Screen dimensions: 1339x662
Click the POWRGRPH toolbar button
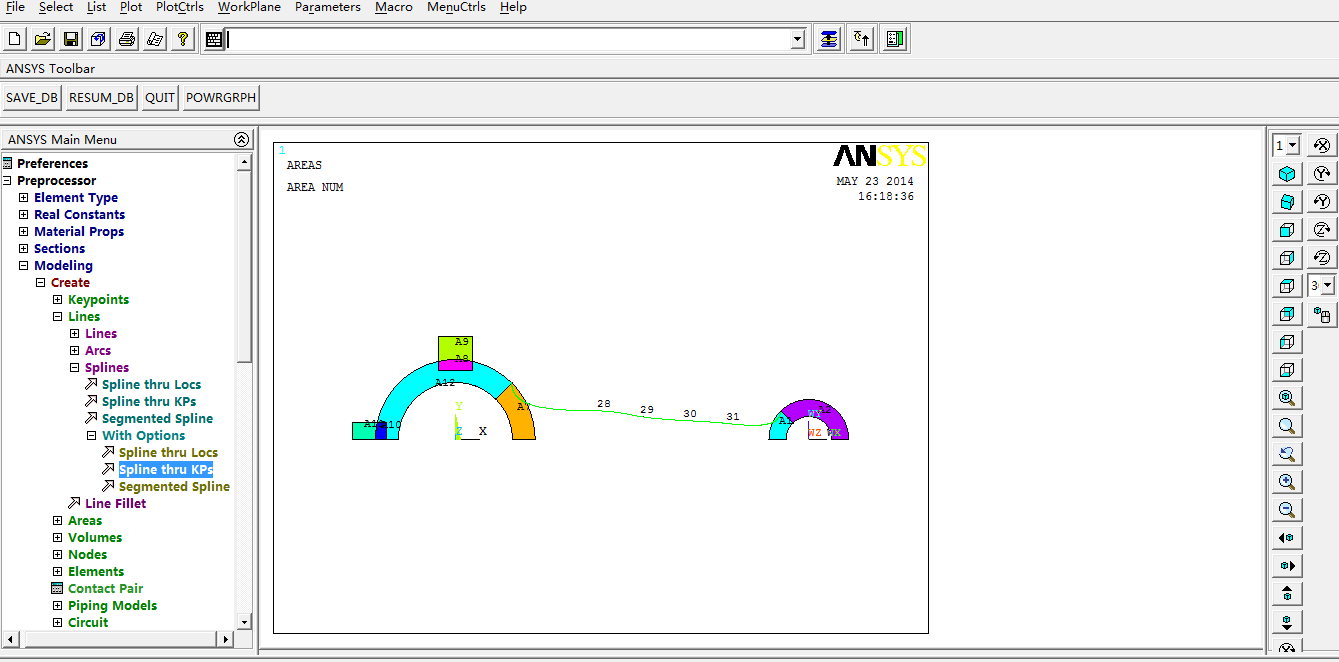(x=221, y=98)
